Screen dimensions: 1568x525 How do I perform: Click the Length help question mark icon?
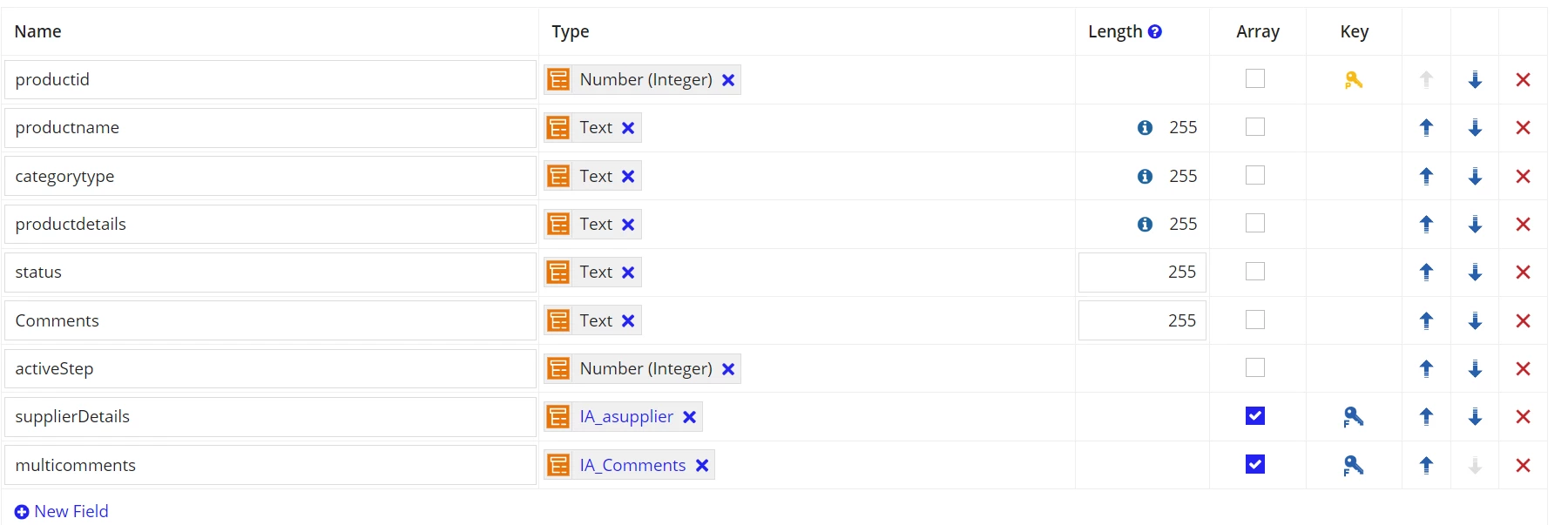pyautogui.click(x=1155, y=31)
